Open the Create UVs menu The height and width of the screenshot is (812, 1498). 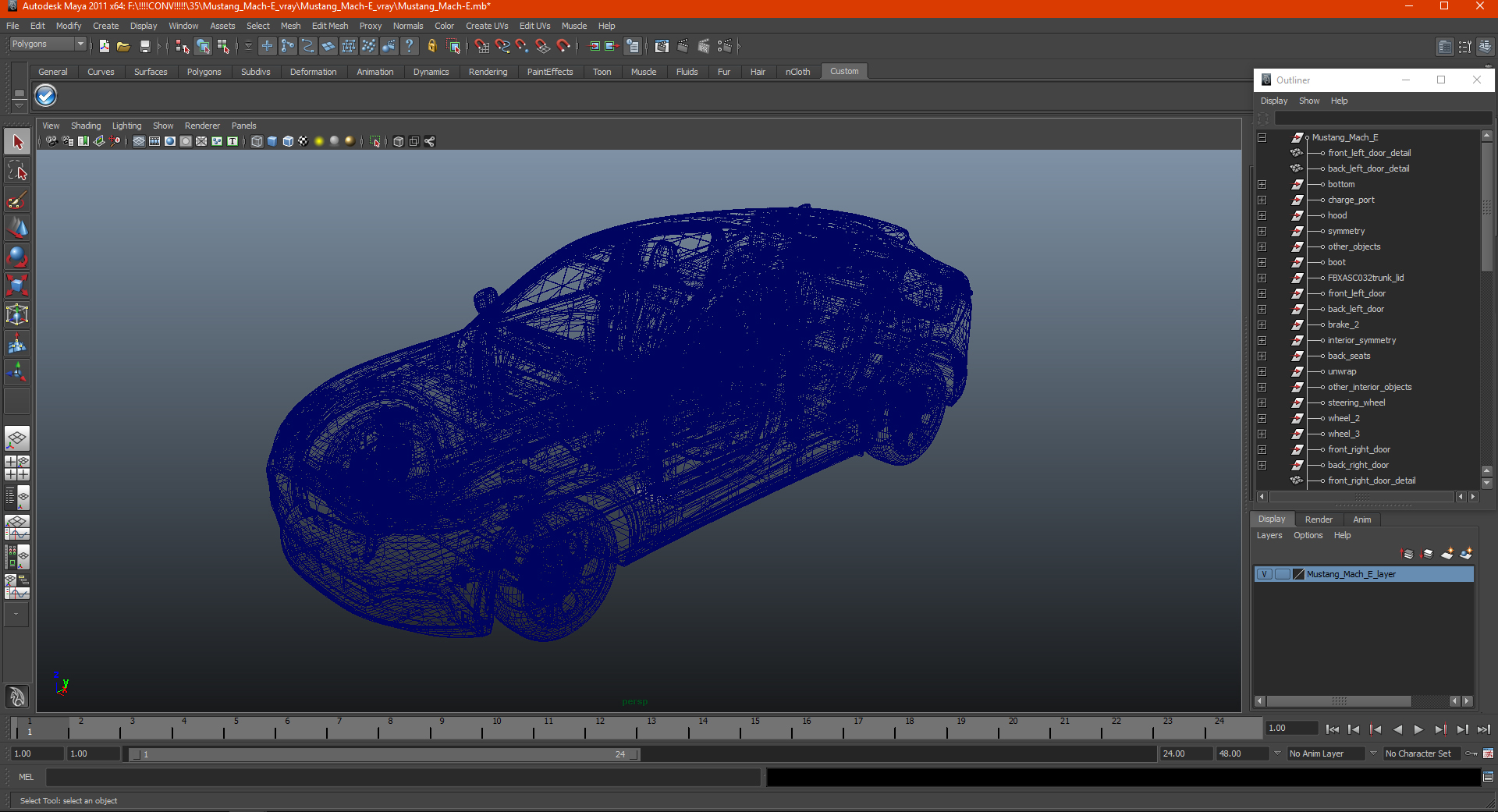click(487, 26)
